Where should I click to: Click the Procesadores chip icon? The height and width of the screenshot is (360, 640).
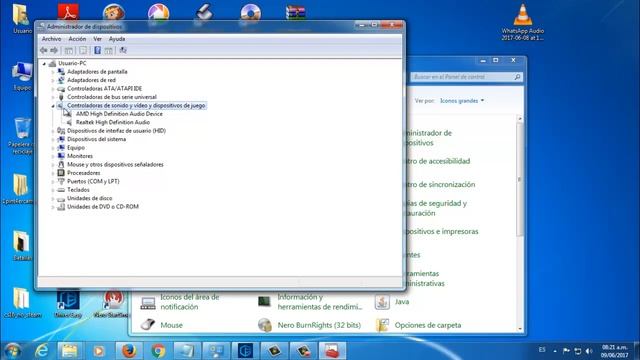(61, 173)
